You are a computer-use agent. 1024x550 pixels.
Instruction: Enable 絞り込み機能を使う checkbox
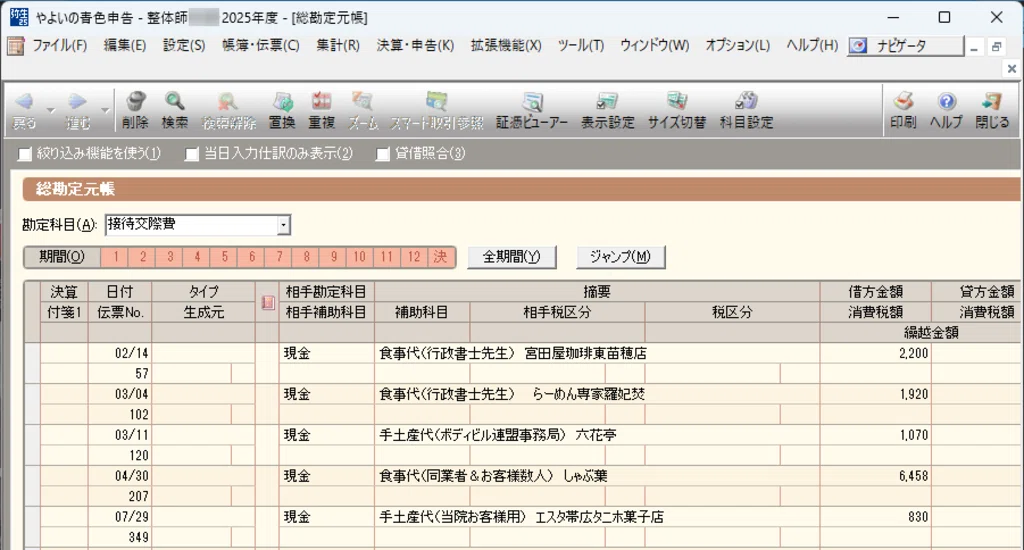click(25, 154)
